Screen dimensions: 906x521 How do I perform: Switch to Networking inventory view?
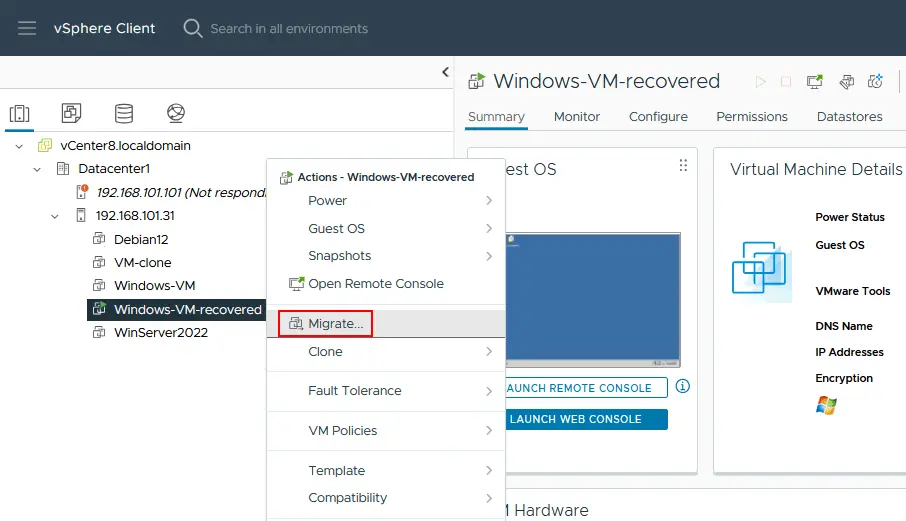[x=176, y=113]
